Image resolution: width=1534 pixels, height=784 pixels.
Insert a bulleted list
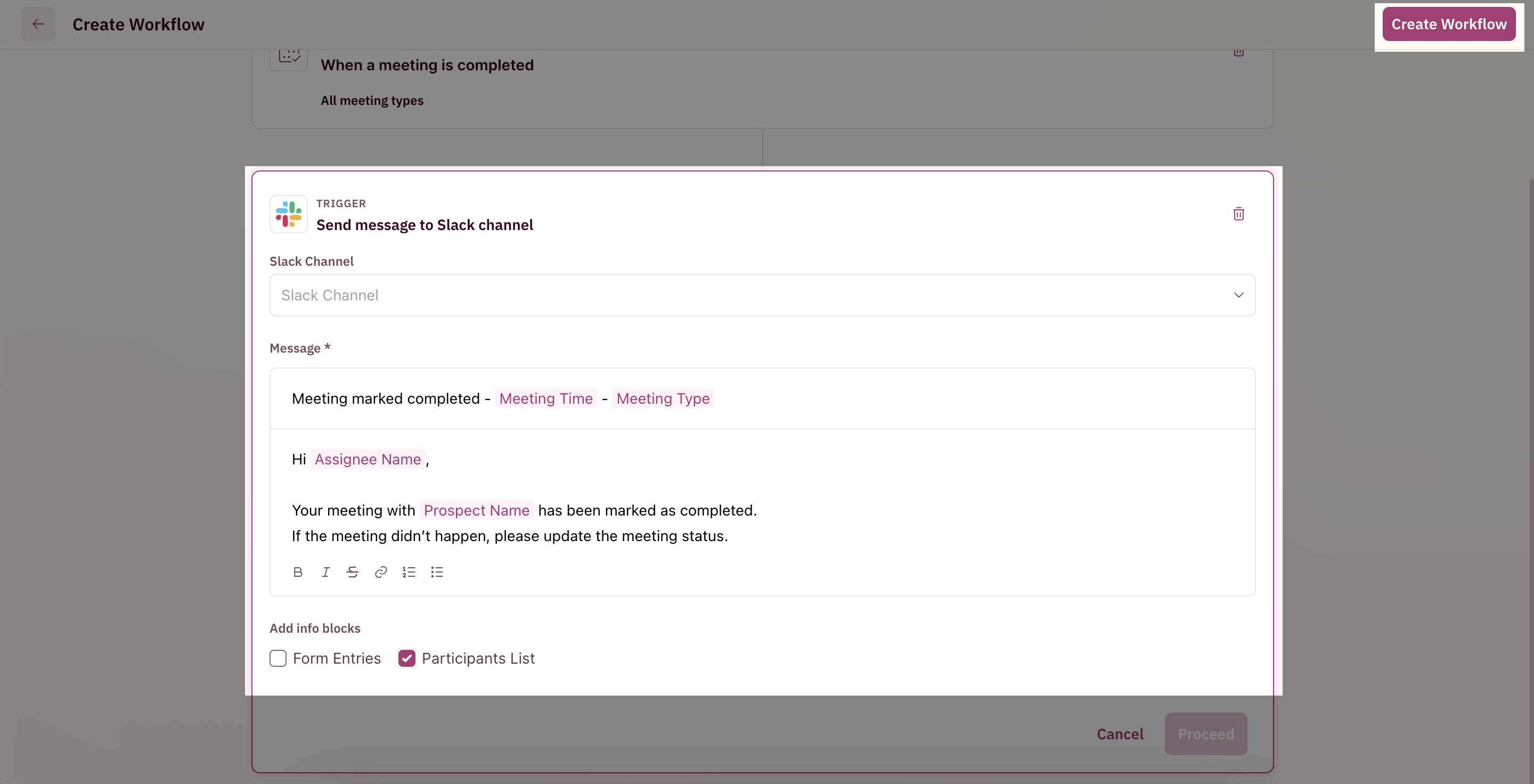[x=437, y=572]
